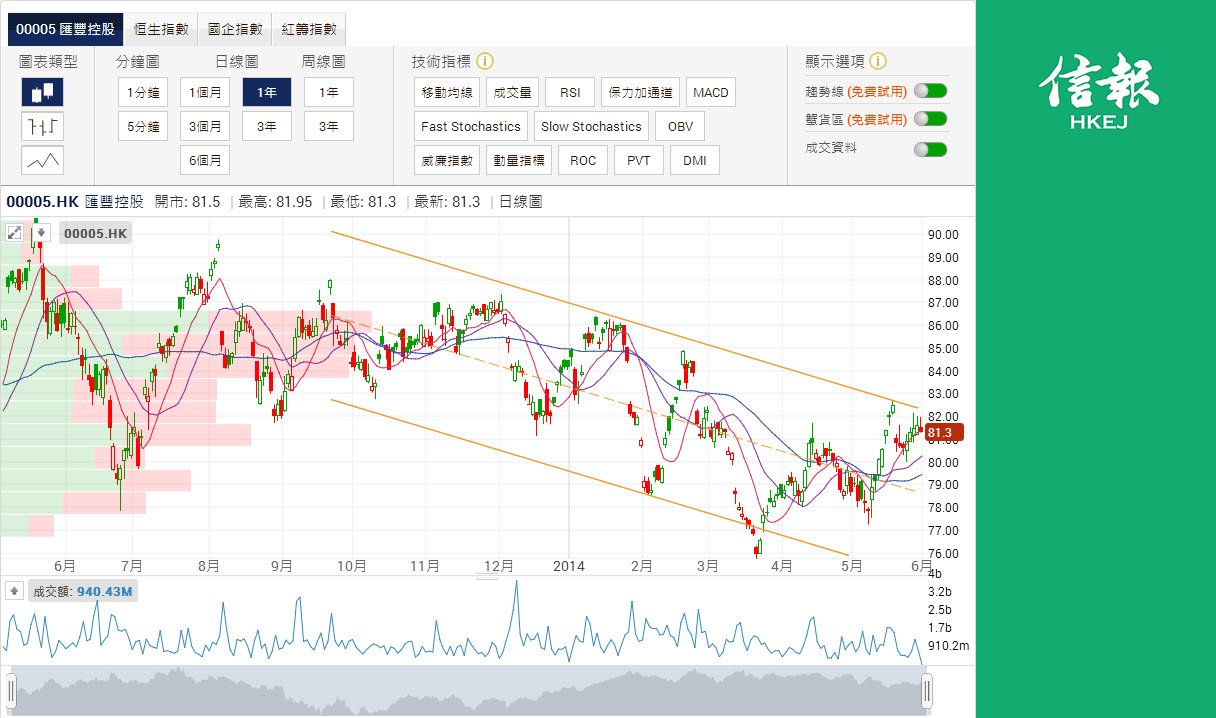
Task: Add the 保力加通道 Bollinger indicator
Action: [x=641, y=93]
